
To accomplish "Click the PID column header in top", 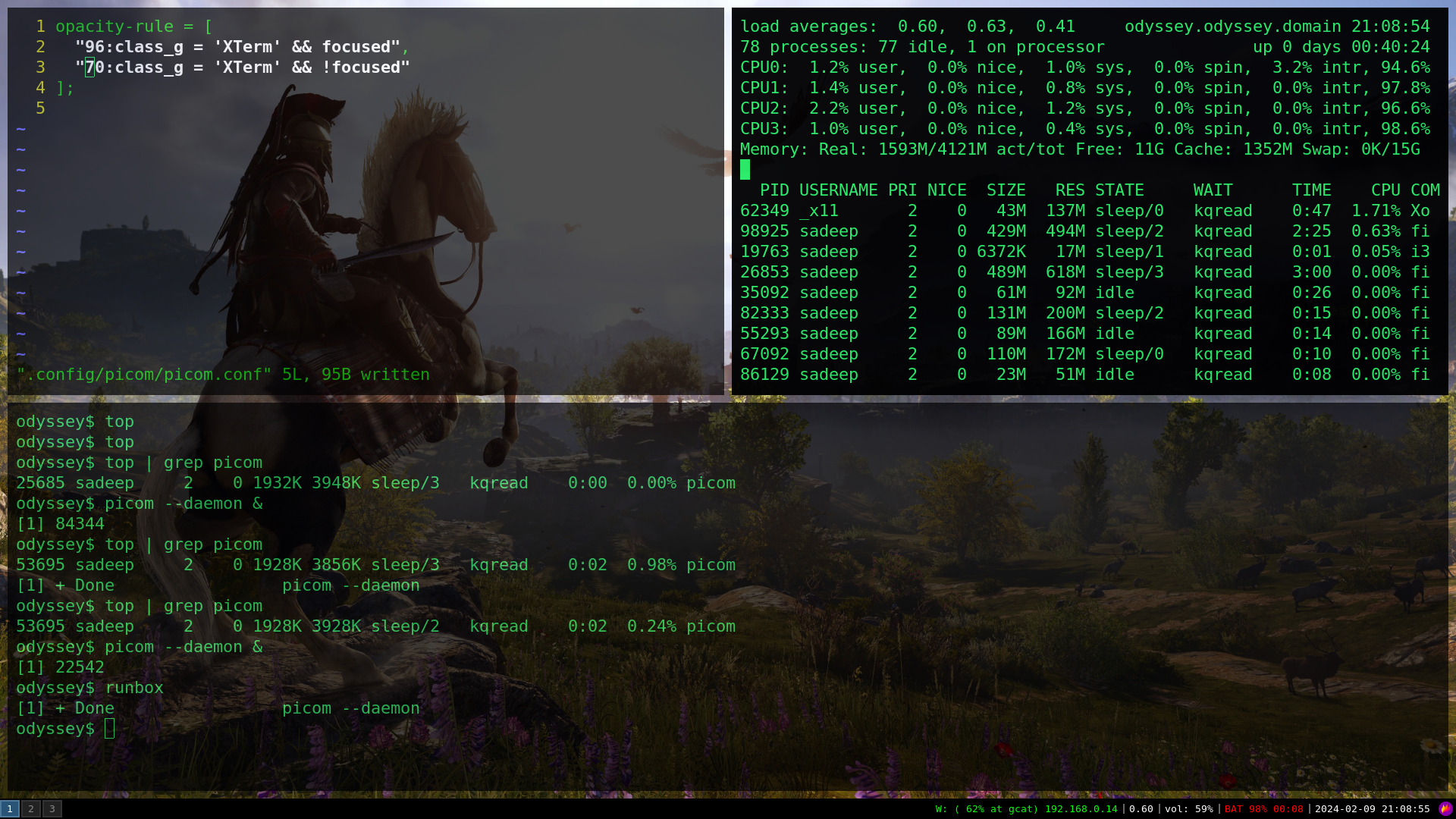I will pos(774,190).
